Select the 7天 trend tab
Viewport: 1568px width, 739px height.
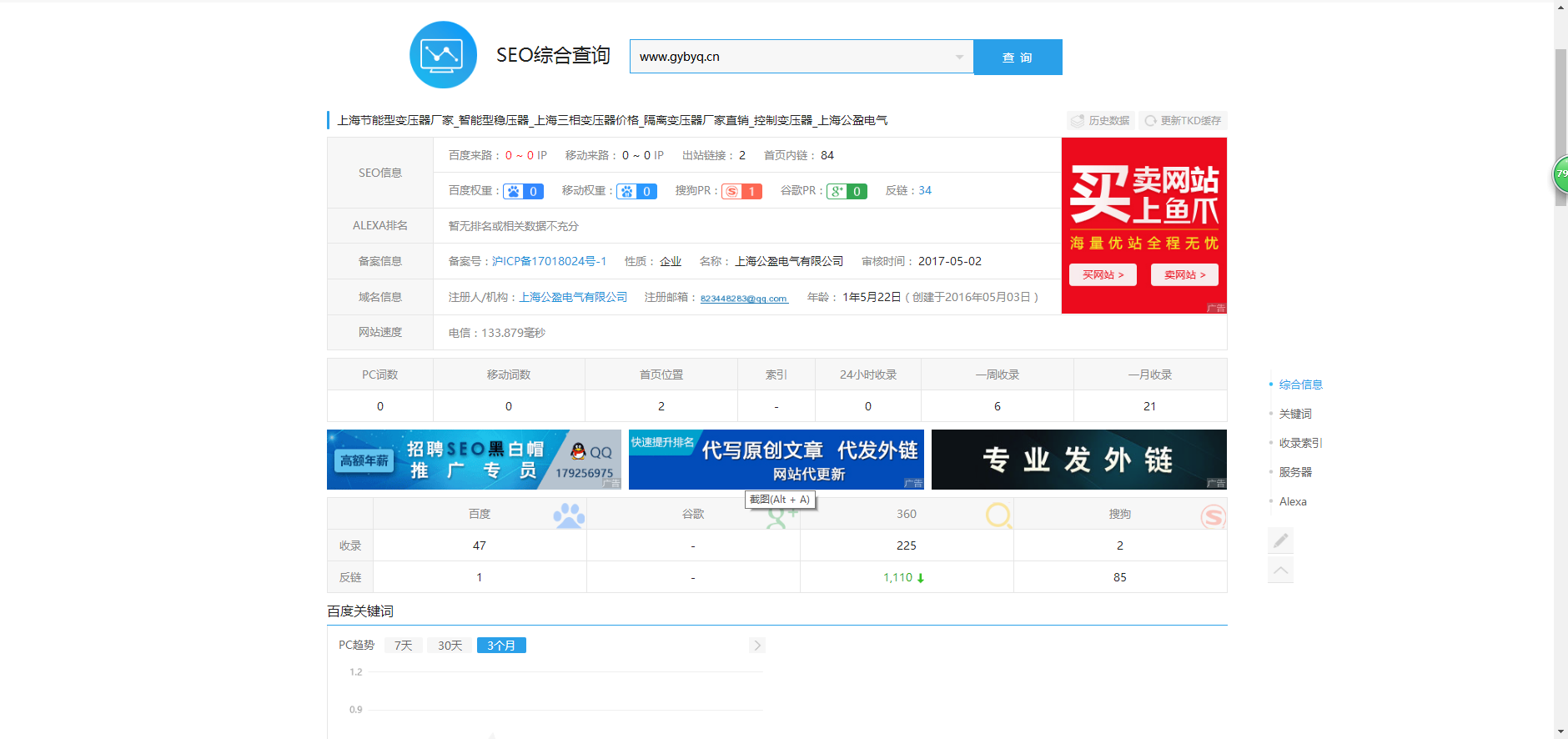pyautogui.click(x=404, y=646)
